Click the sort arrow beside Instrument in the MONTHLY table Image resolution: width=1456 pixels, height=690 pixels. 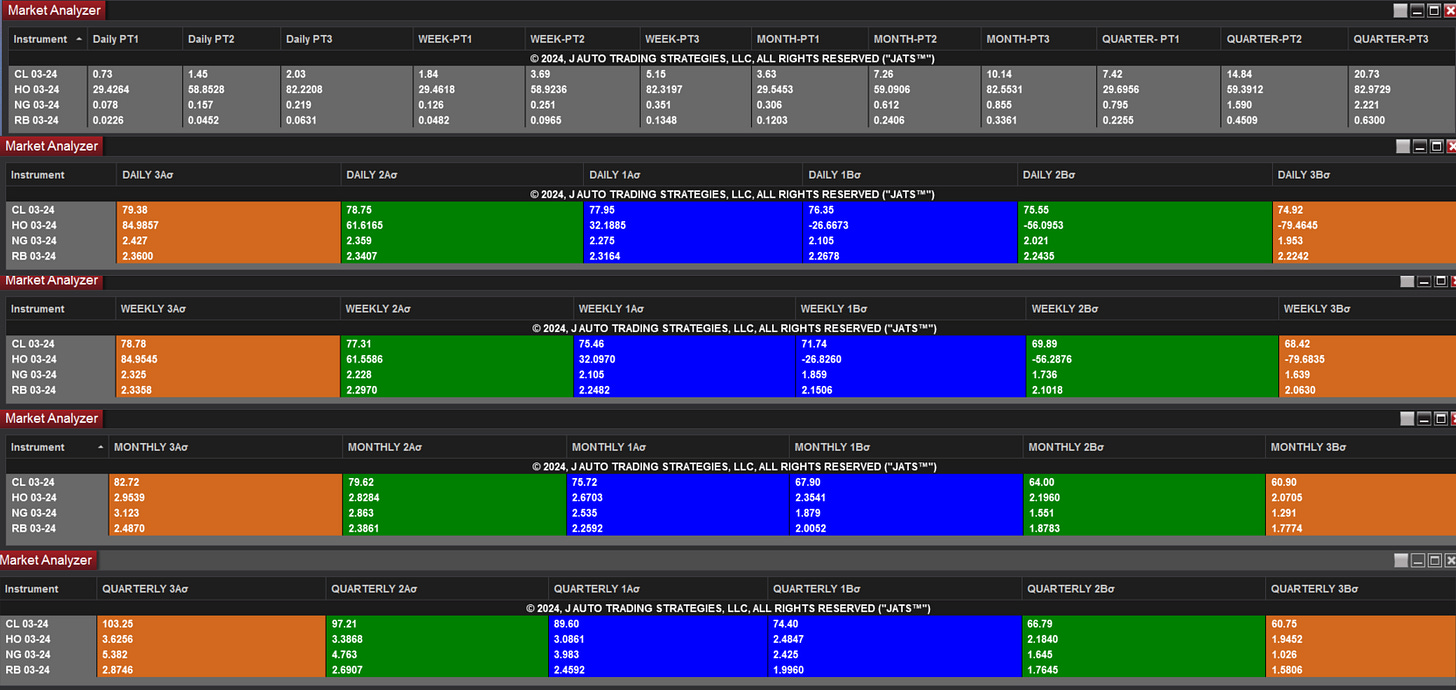100,447
